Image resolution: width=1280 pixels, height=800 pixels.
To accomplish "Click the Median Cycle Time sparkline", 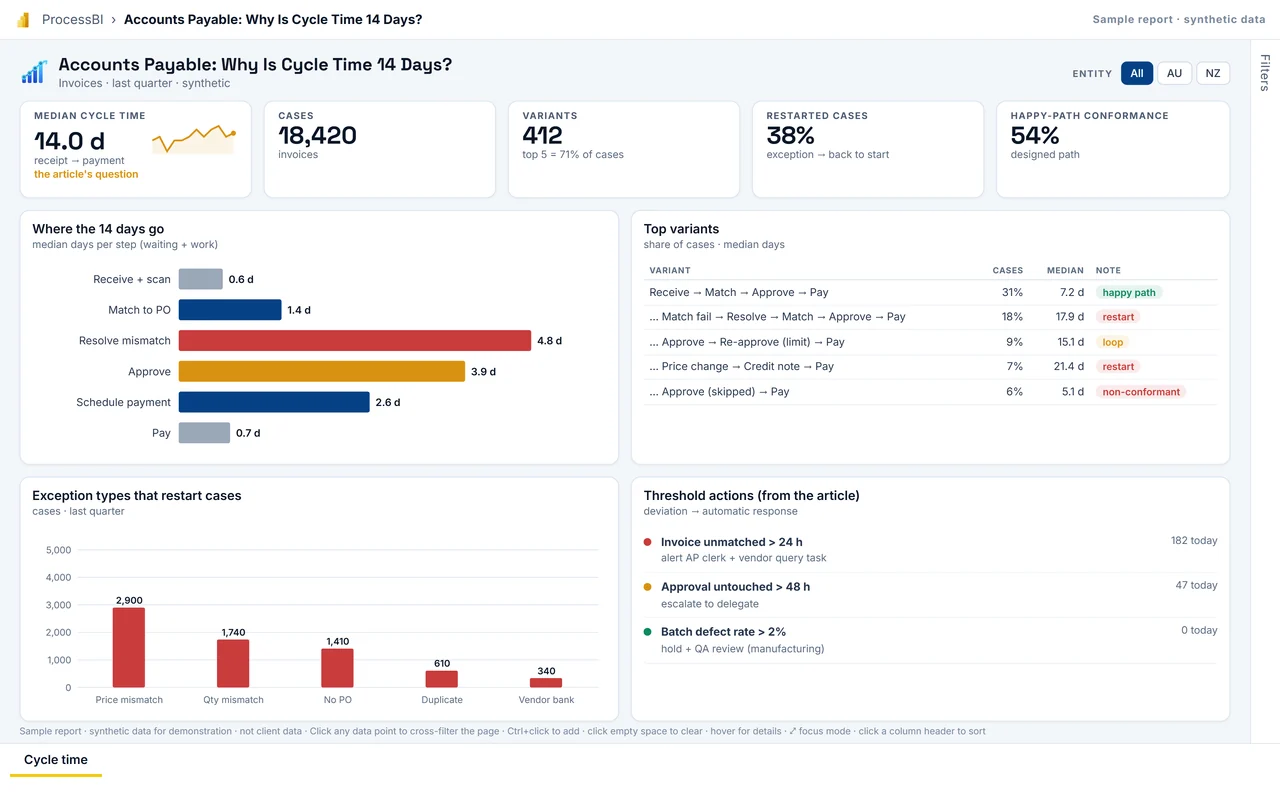I will tap(193, 138).
